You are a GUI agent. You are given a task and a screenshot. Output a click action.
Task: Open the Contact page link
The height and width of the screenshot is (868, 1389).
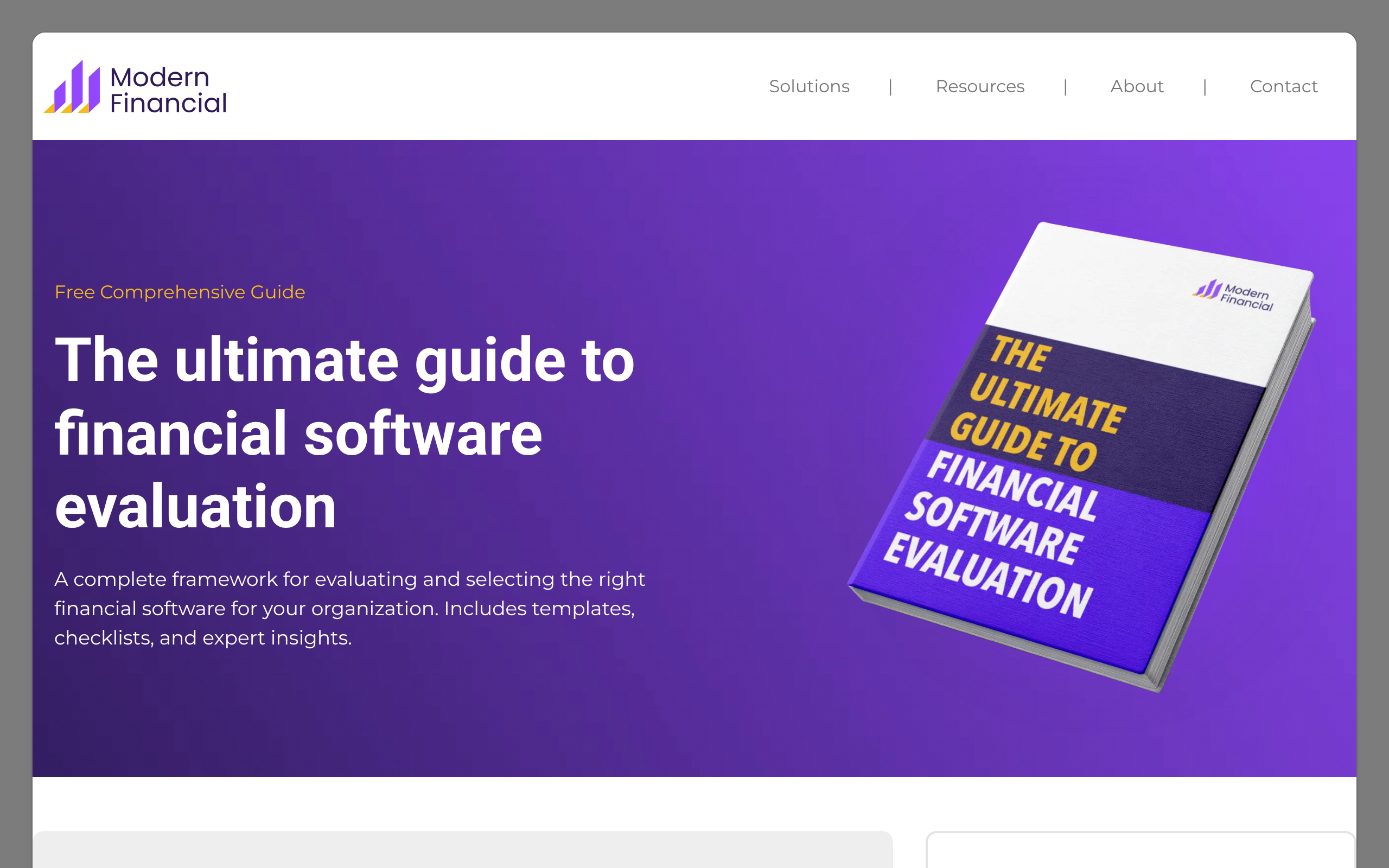pyautogui.click(x=1283, y=86)
